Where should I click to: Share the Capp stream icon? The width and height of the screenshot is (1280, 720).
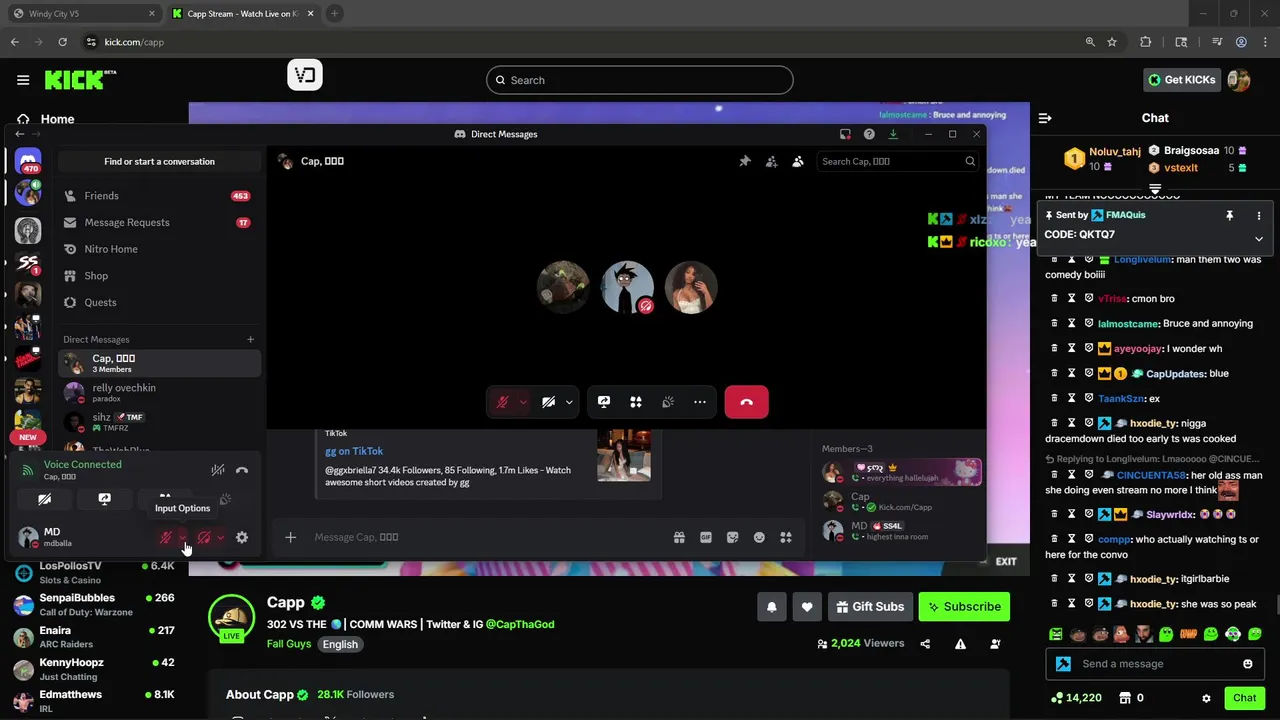(925, 644)
